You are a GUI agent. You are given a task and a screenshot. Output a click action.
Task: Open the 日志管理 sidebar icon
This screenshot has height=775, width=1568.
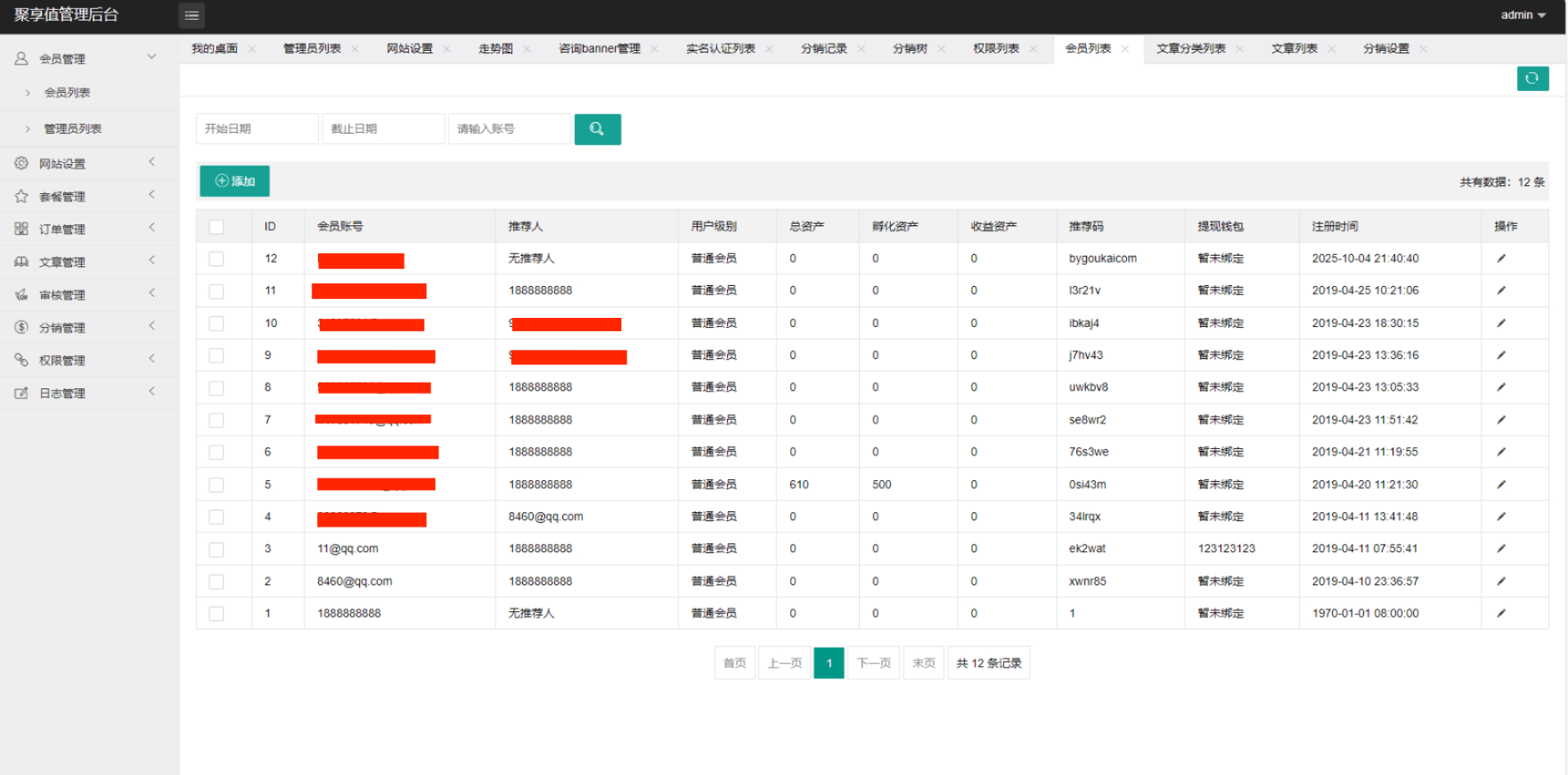click(x=20, y=392)
